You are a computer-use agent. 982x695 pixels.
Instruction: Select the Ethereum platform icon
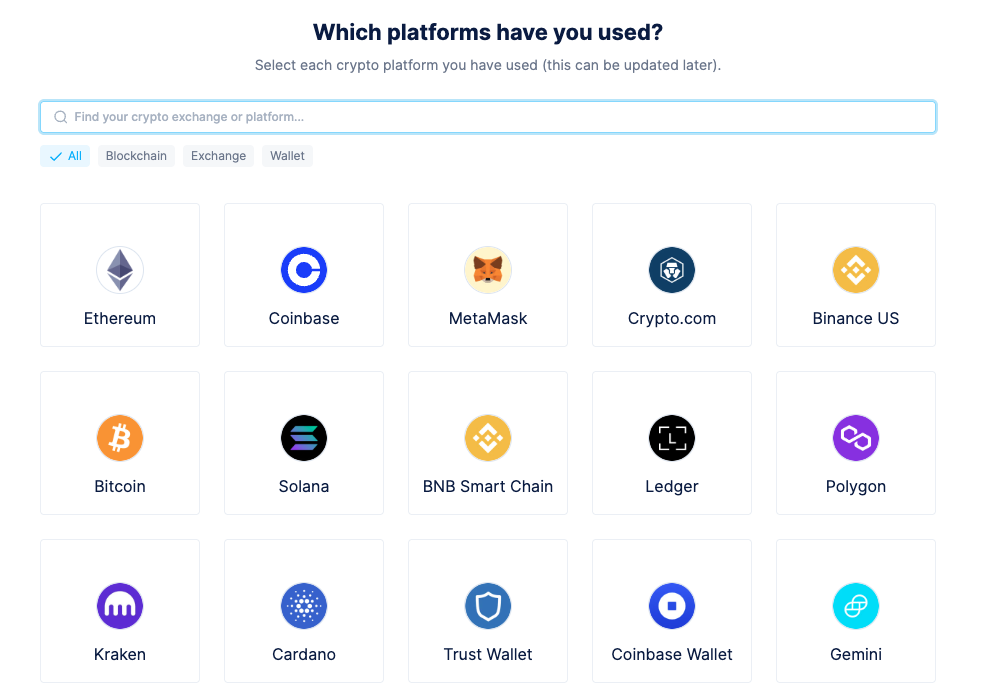pos(120,270)
